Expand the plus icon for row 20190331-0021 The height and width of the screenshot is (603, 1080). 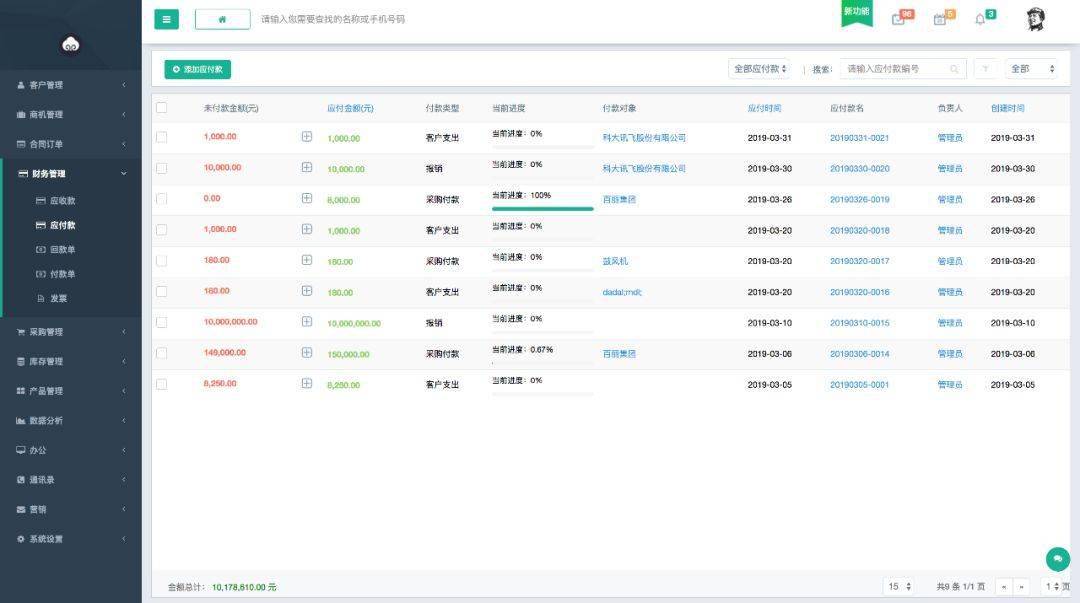307,136
